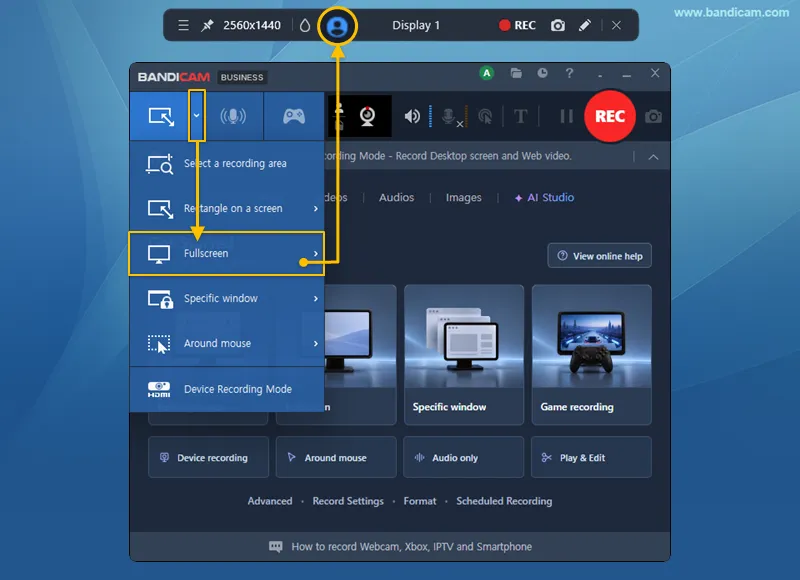This screenshot has height=580, width=800.
Task: Click the View online help button
Action: (x=599, y=256)
